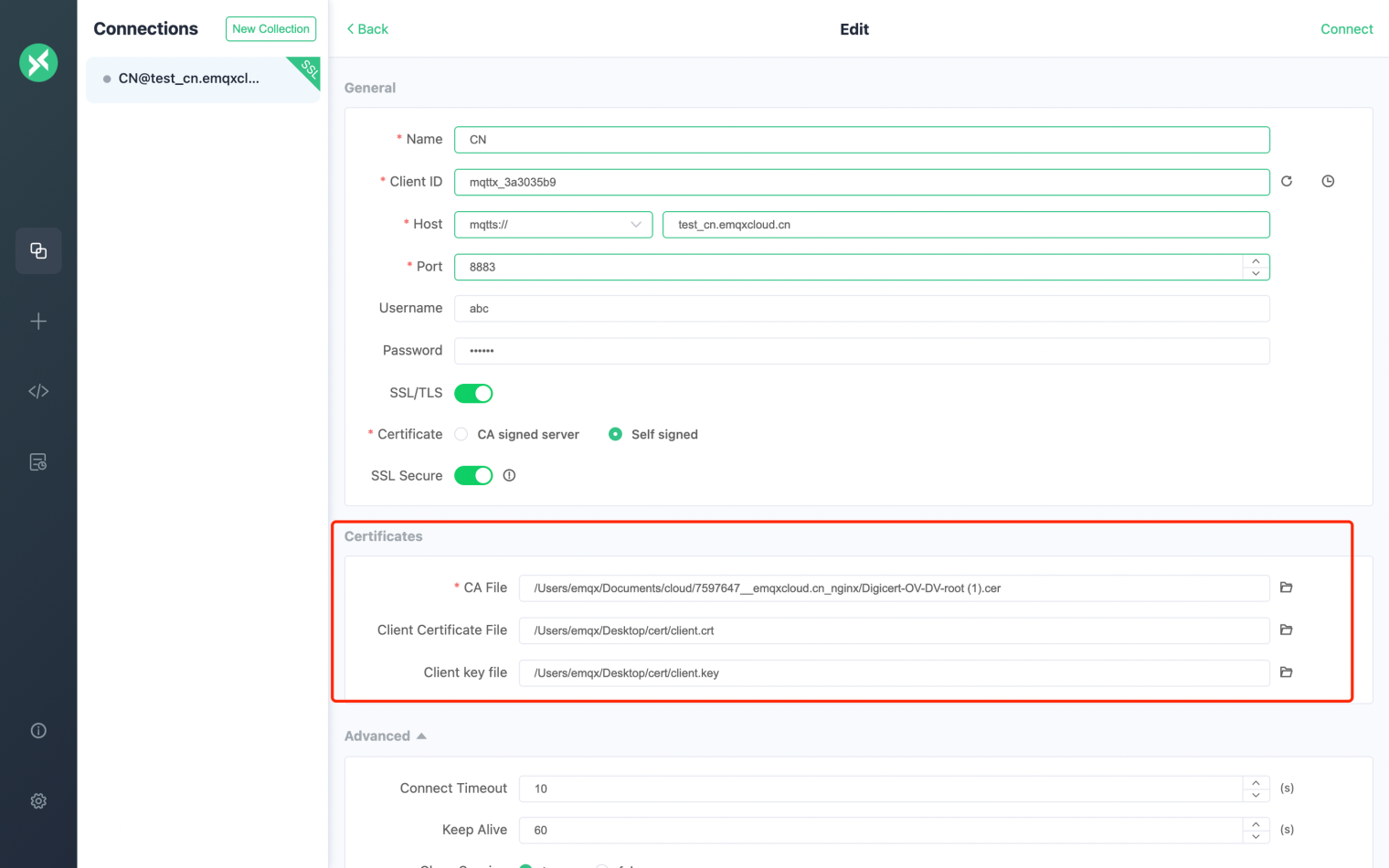The width and height of the screenshot is (1389, 868).
Task: Select CA signed server radio button
Action: coord(461,434)
